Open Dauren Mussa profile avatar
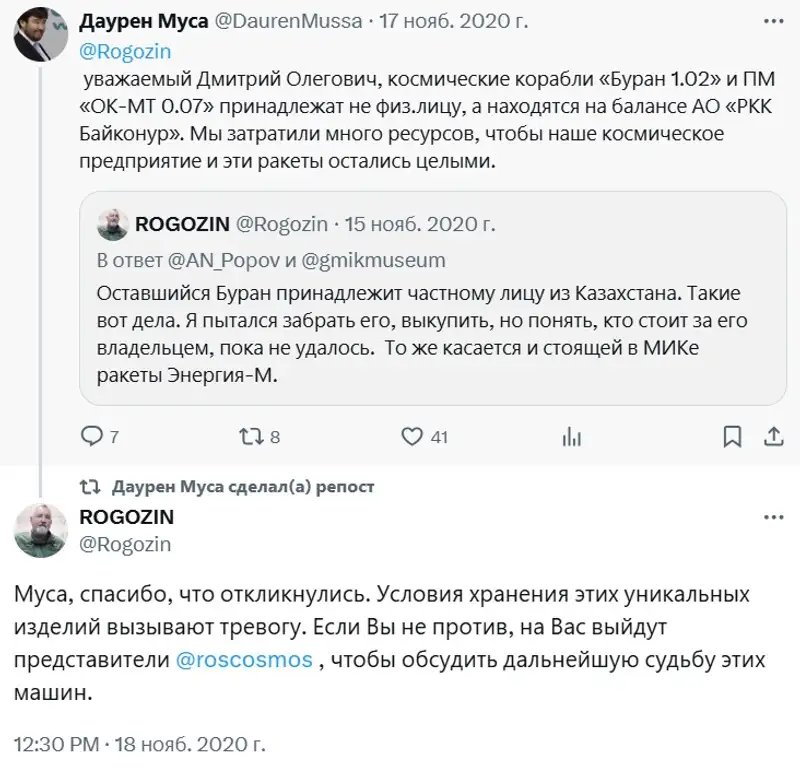 click(x=40, y=35)
